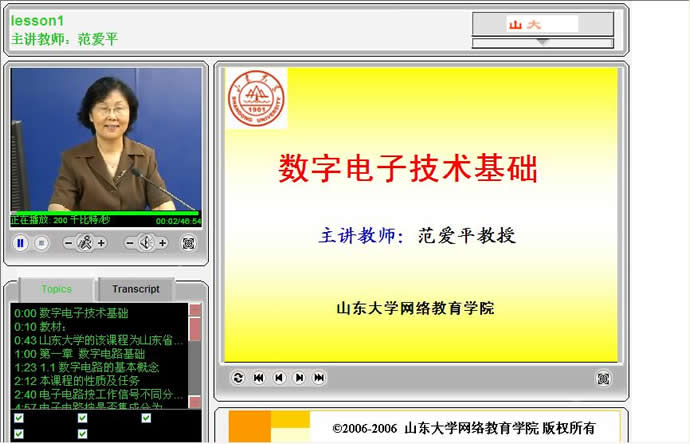Jump to the last slide
This screenshot has width=690, height=444.
coord(319,378)
